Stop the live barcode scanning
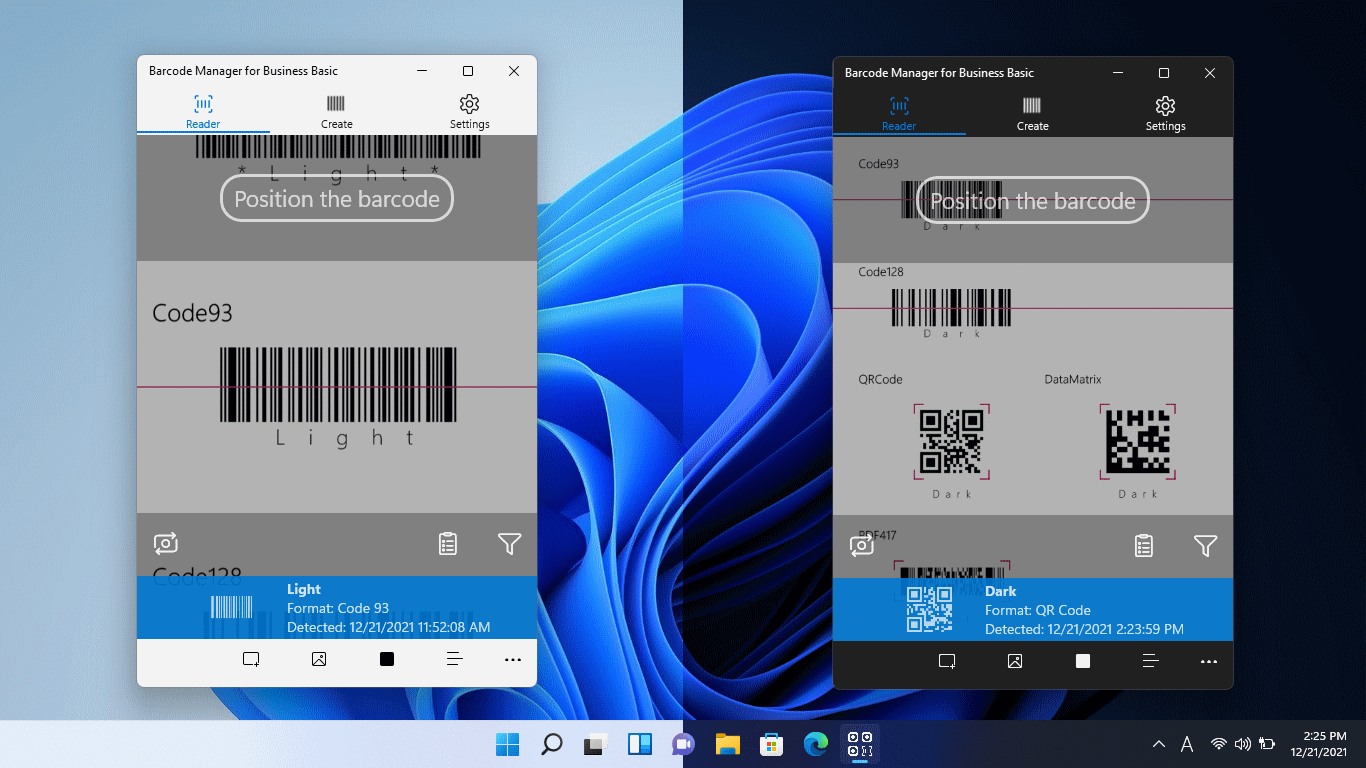The image size is (1366, 768). 386,660
